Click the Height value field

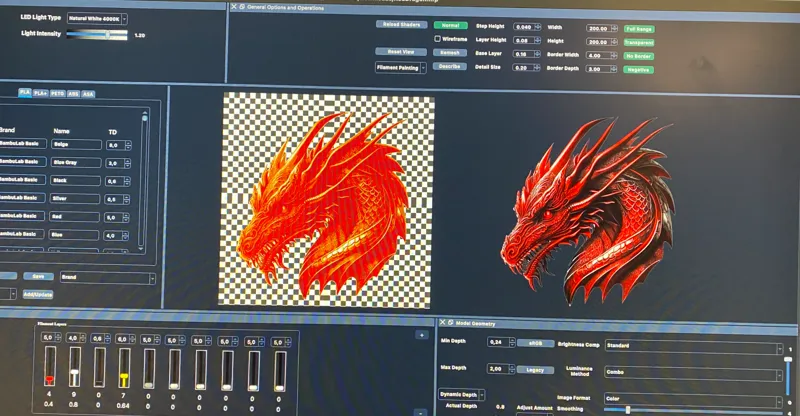coord(602,42)
